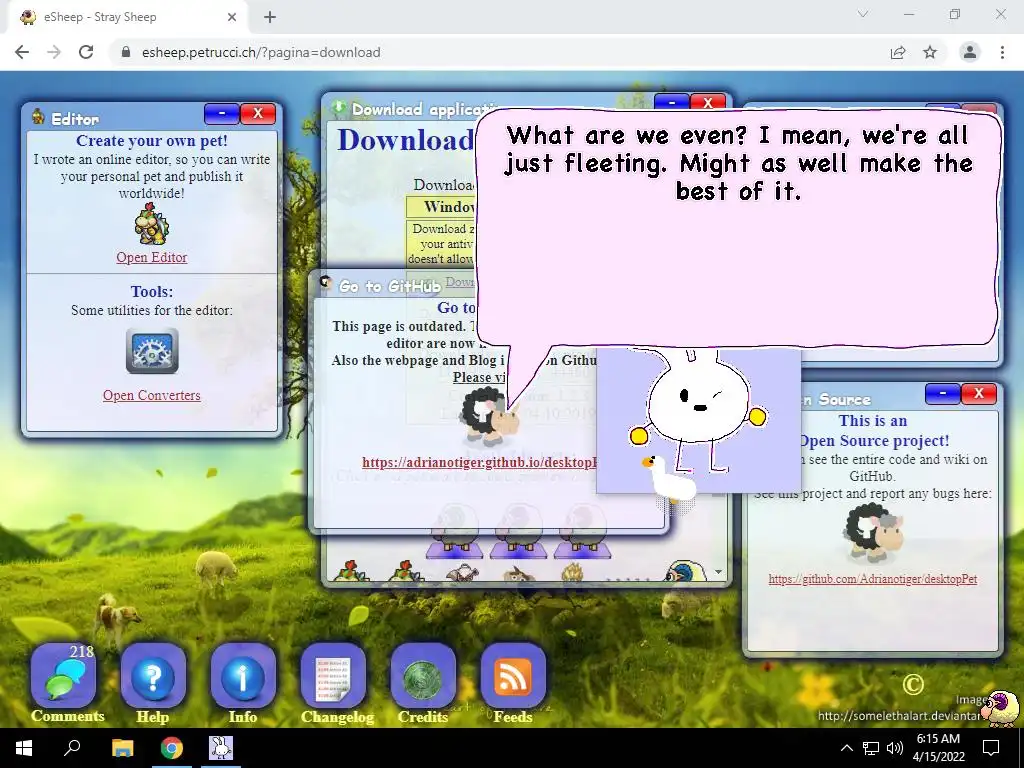This screenshot has height=768, width=1024.
Task: Open the Feeds RSS icon
Action: (513, 677)
